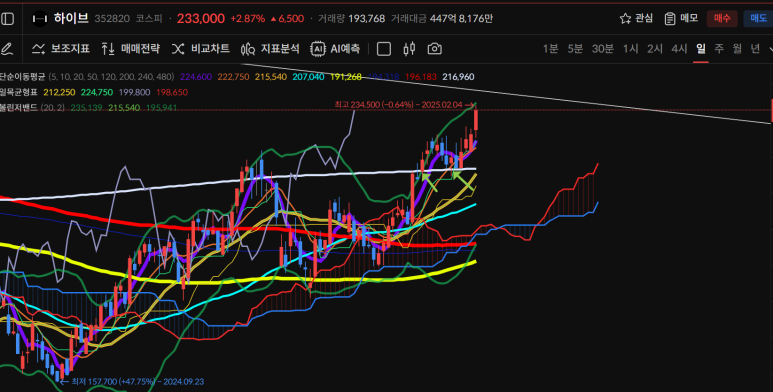Click the +2.87% change rate
The width and height of the screenshot is (773, 392).
tap(247, 19)
